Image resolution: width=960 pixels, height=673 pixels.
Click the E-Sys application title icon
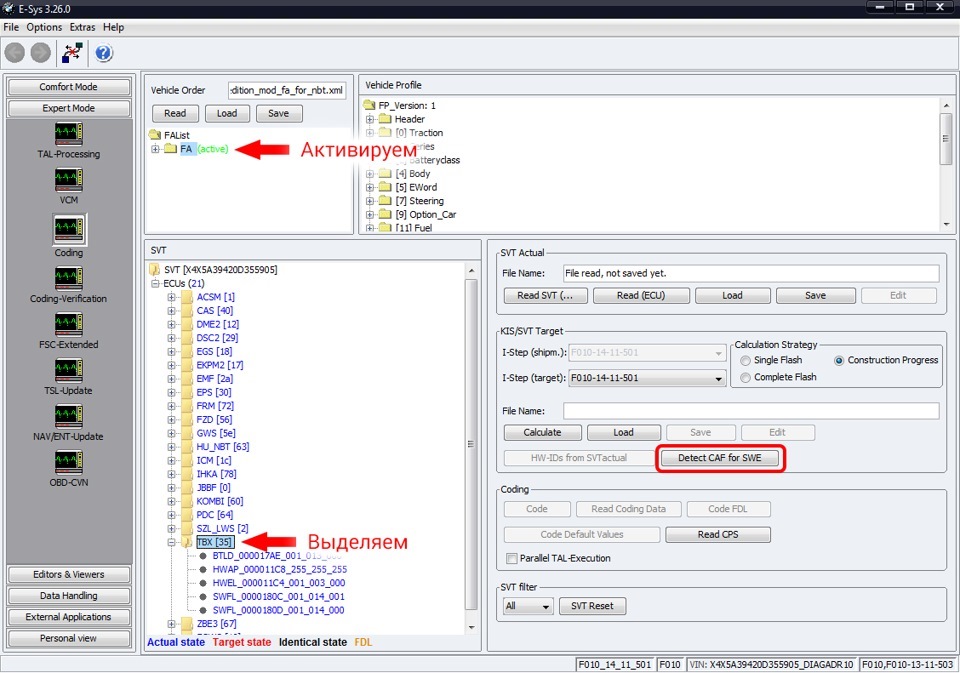pyautogui.click(x=9, y=9)
